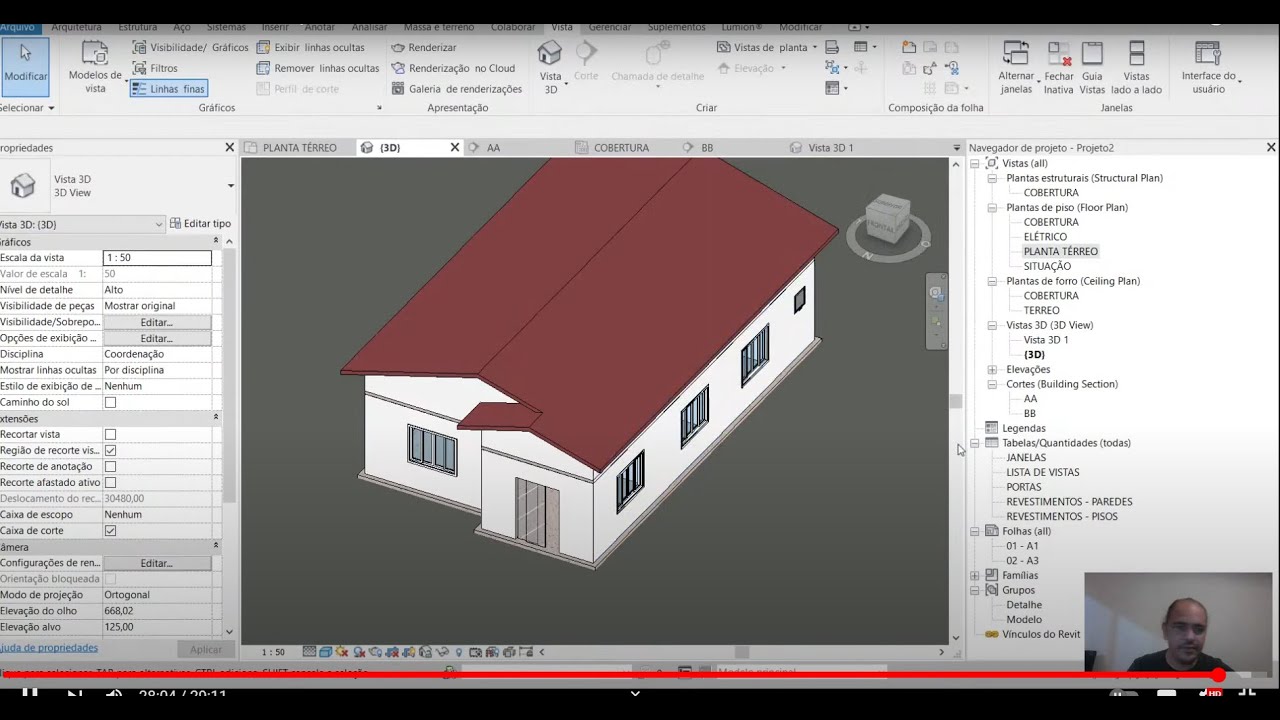Expand Famílias tree node
Viewport: 1280px width, 720px height.
point(975,576)
